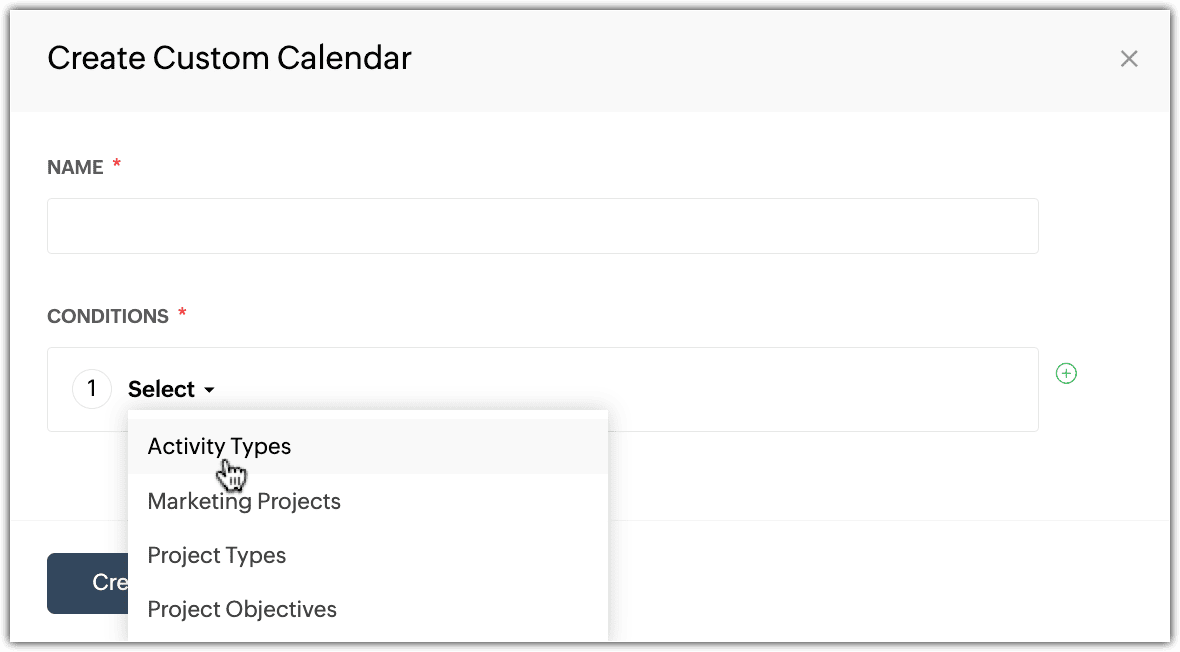Focus the Name text input field
This screenshot has width=1180, height=652.
pyautogui.click(x=542, y=226)
